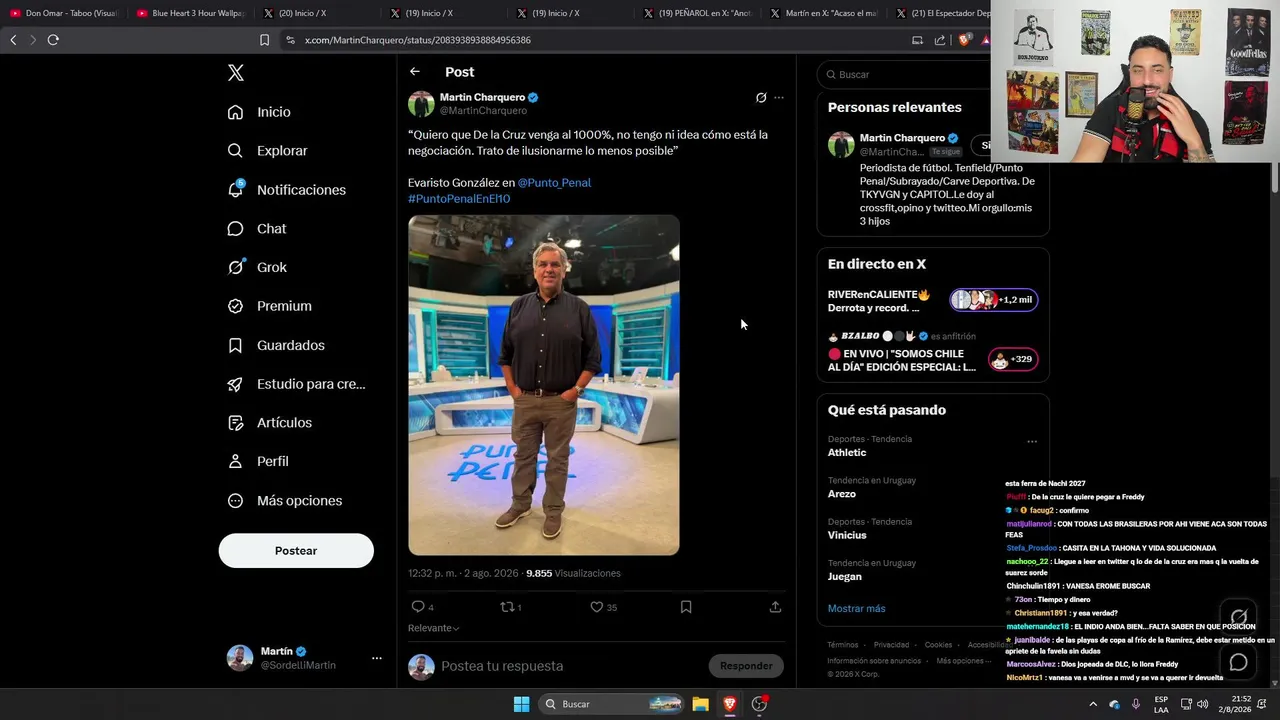Open Martín Charquero's name on the post
This screenshot has width=1280, height=720.
(482, 97)
